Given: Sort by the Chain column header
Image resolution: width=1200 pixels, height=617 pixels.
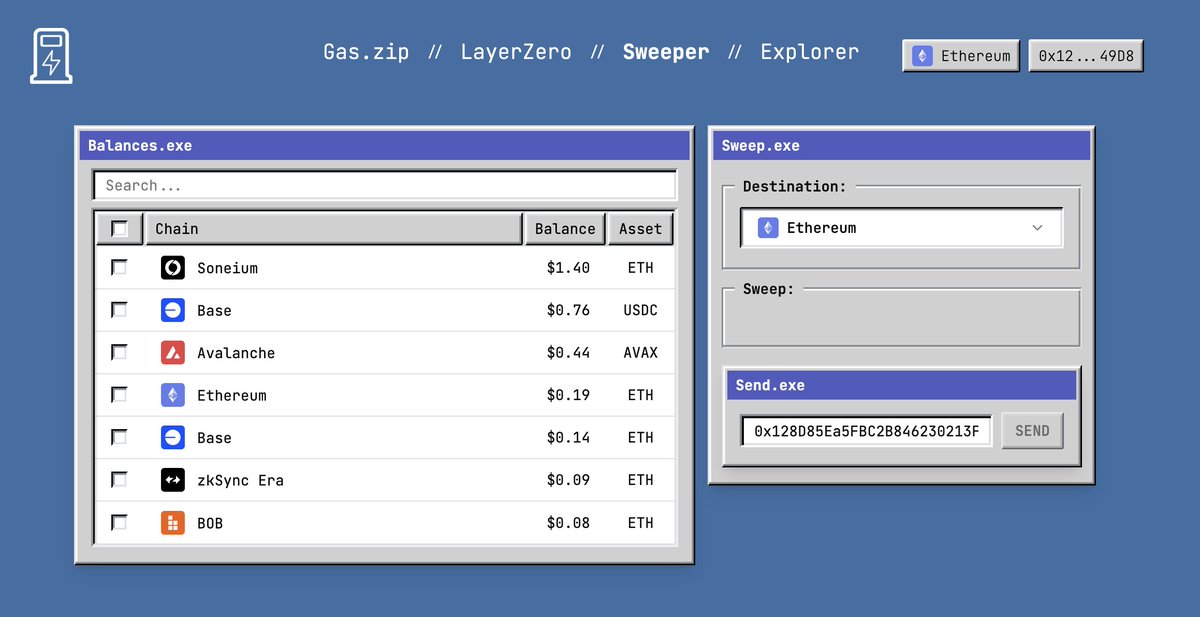Looking at the screenshot, I should coord(334,229).
